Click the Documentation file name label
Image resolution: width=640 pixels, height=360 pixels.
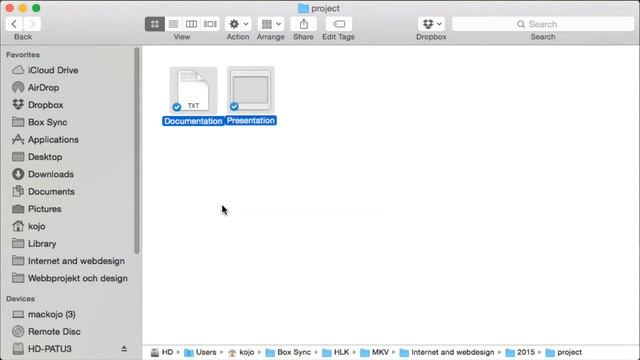[193, 121]
